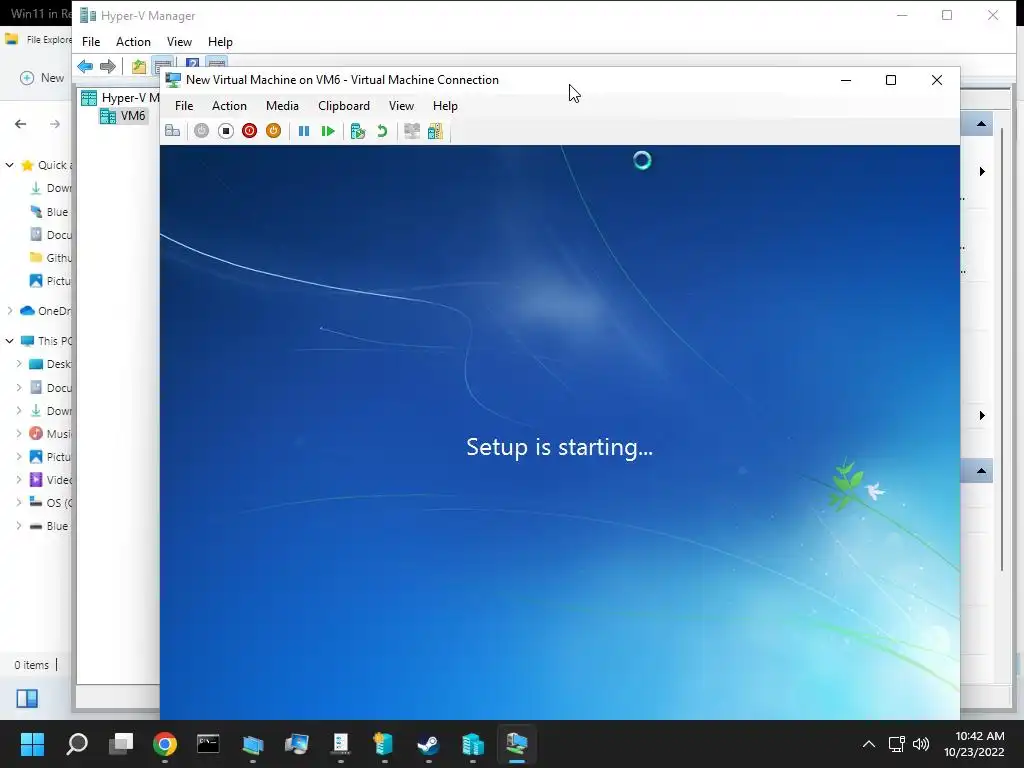Open Task View from taskbar

tap(121, 744)
